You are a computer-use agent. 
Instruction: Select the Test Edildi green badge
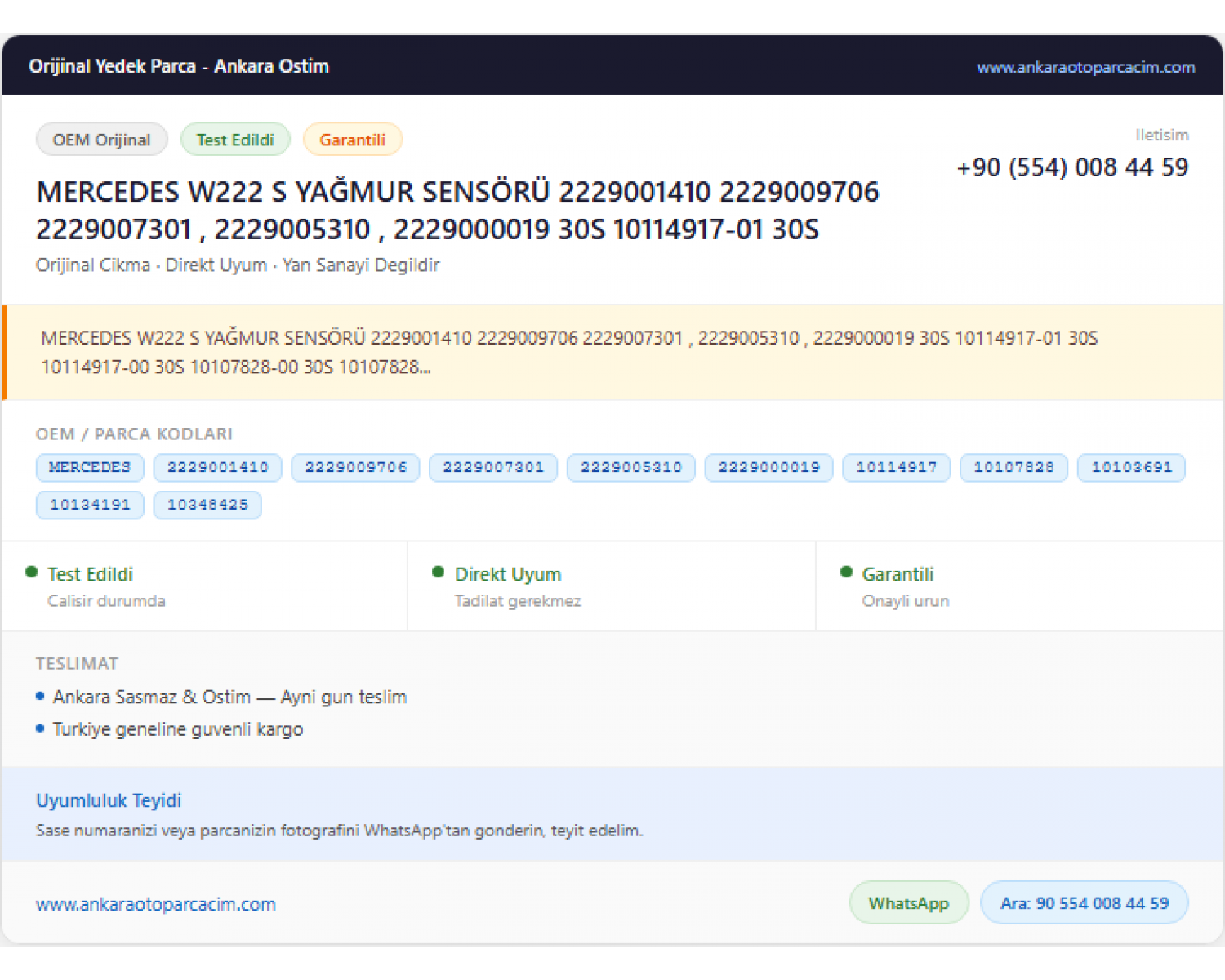[235, 140]
